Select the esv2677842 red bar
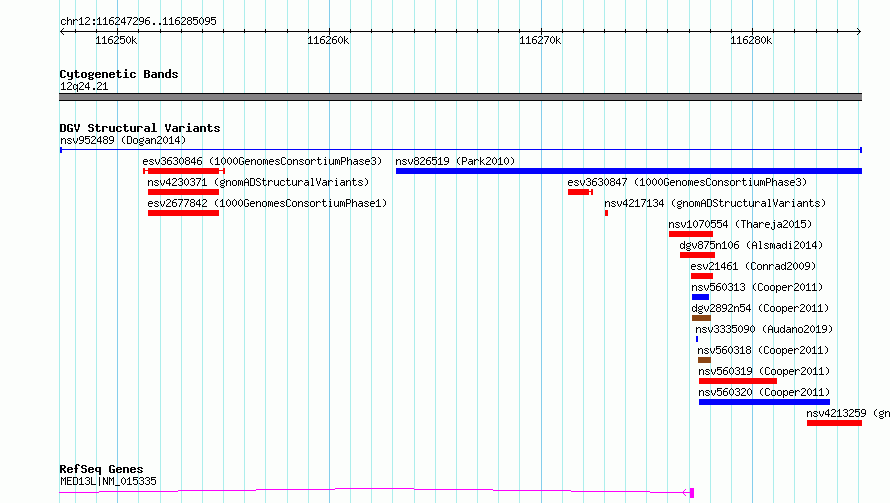 coord(183,213)
